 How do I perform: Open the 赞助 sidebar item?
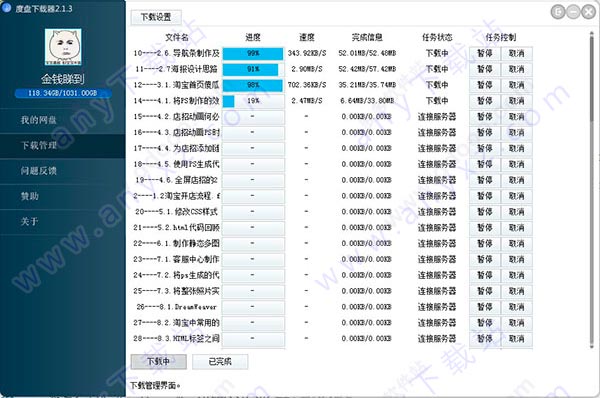(x=29, y=196)
